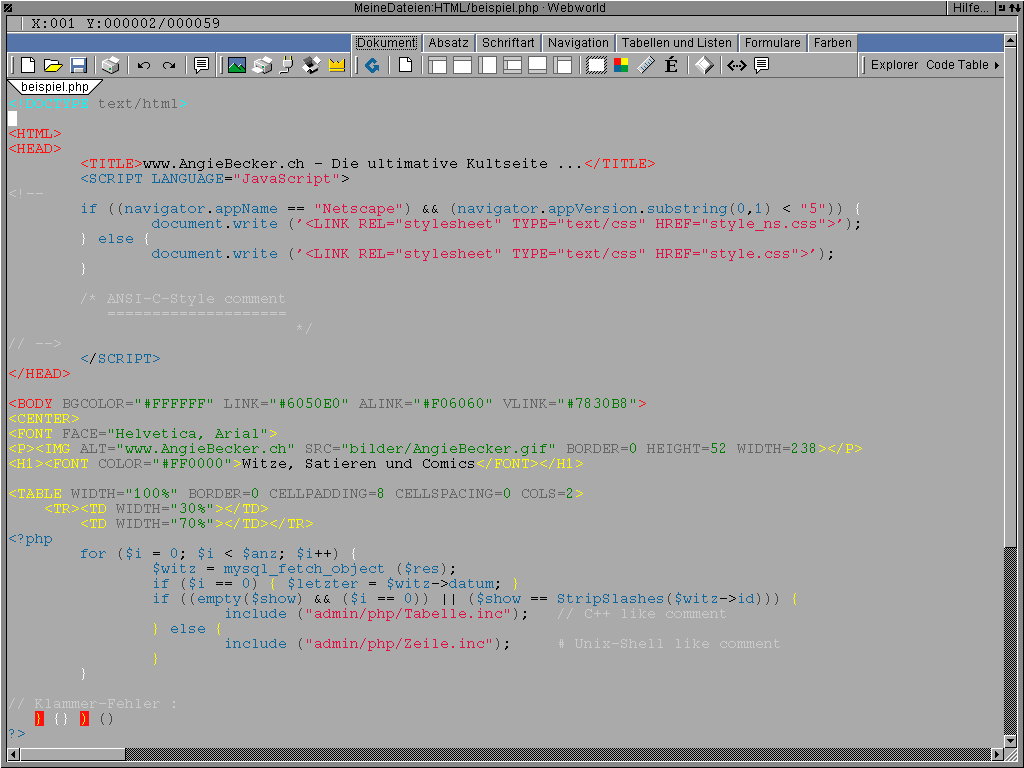Viewport: 1024px width, 768px height.
Task: Click the open box package icon
Action: 312,65
